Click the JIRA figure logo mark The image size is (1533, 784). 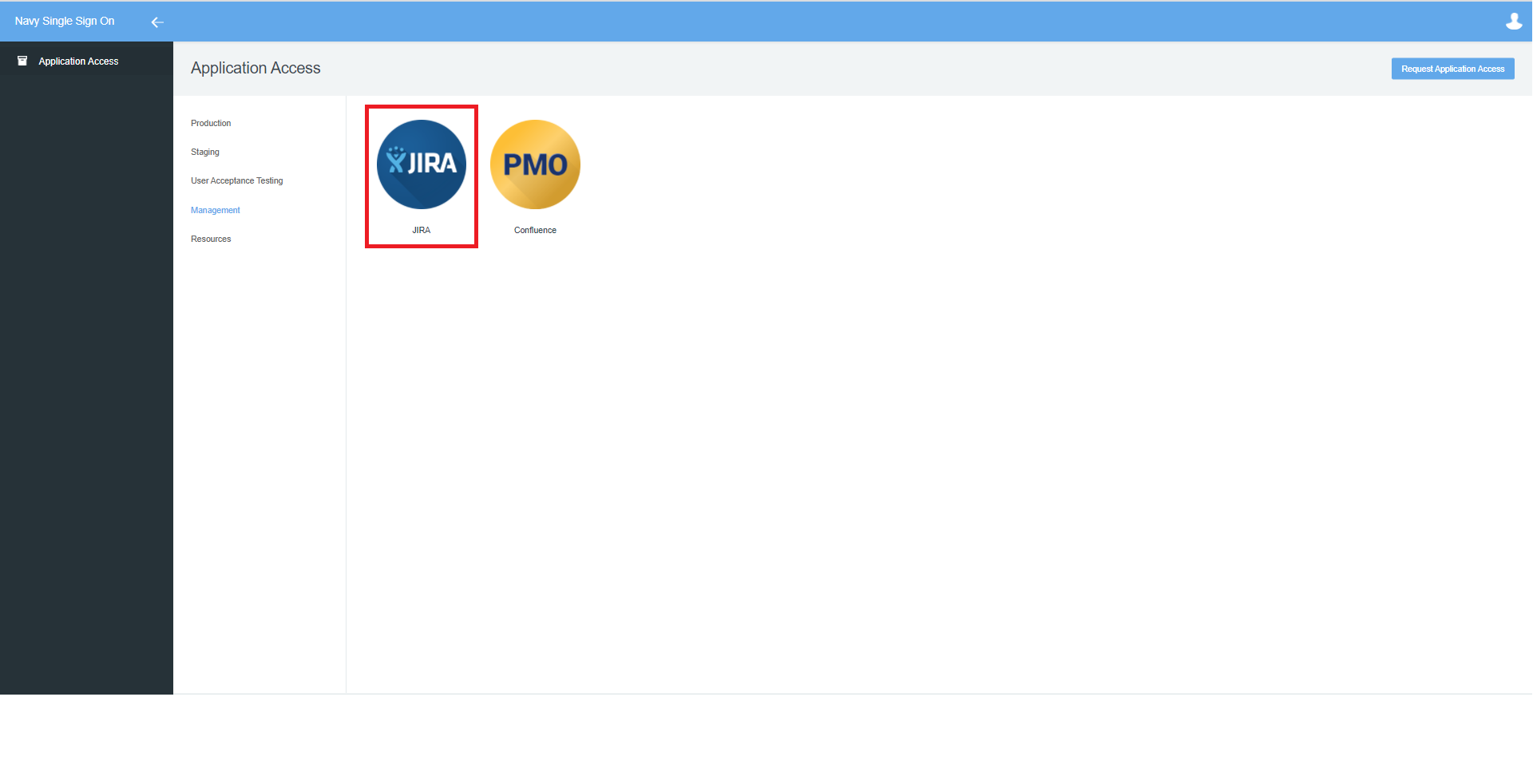click(x=396, y=160)
